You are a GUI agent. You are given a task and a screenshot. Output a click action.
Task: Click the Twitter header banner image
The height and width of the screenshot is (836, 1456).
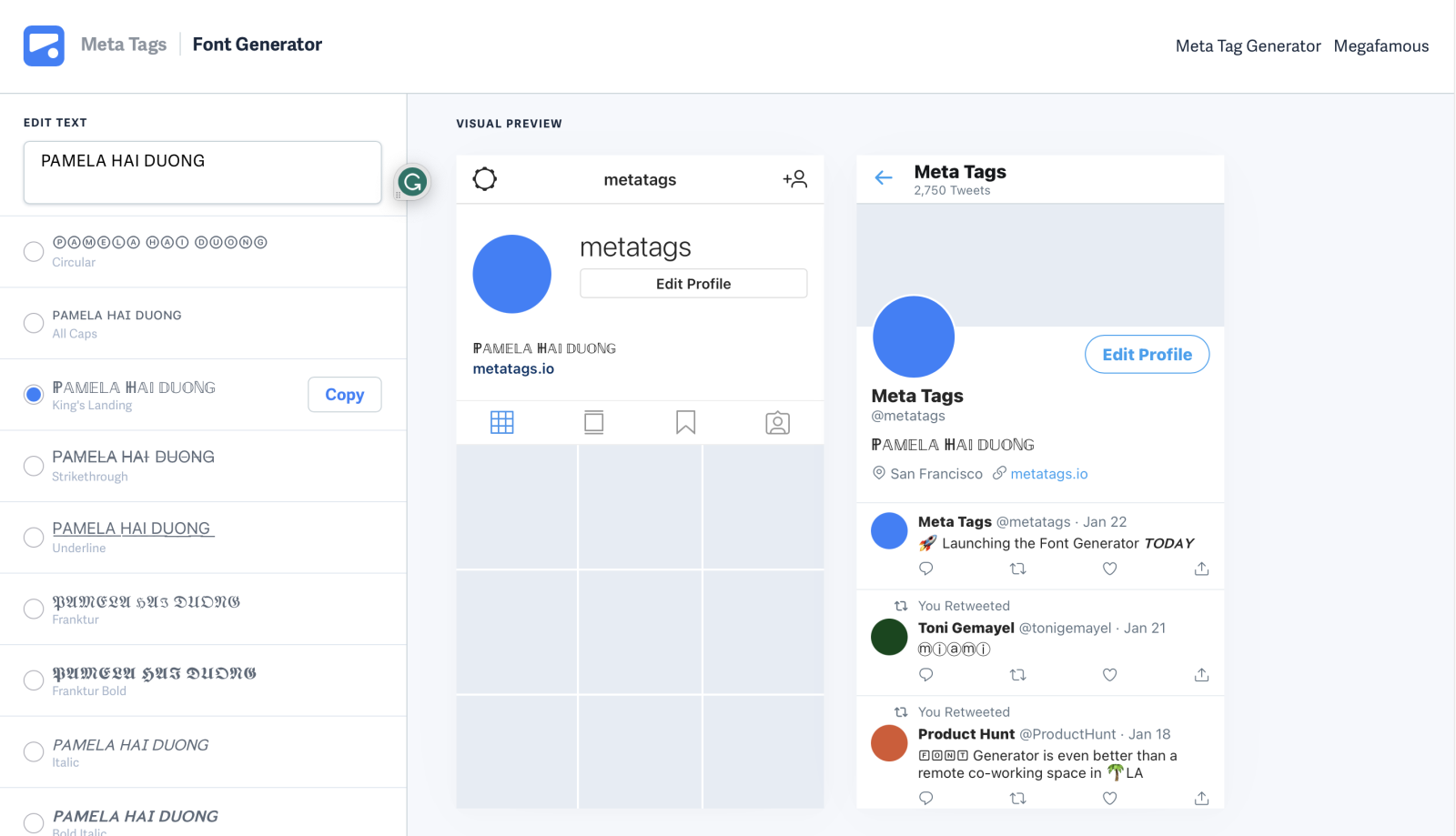pyautogui.click(x=1040, y=265)
